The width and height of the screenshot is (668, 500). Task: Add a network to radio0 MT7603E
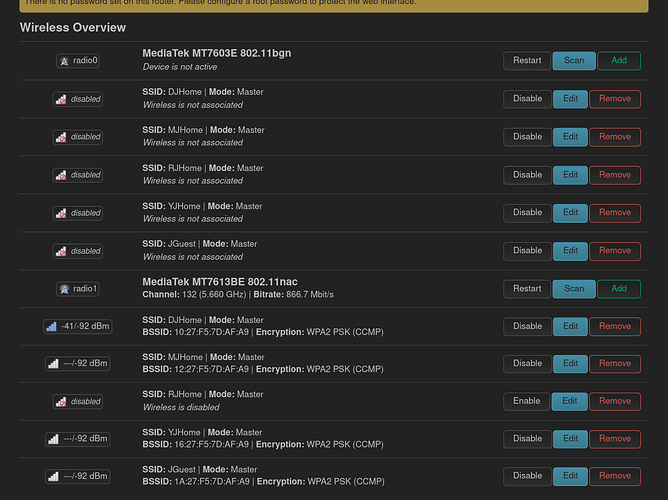tap(619, 60)
